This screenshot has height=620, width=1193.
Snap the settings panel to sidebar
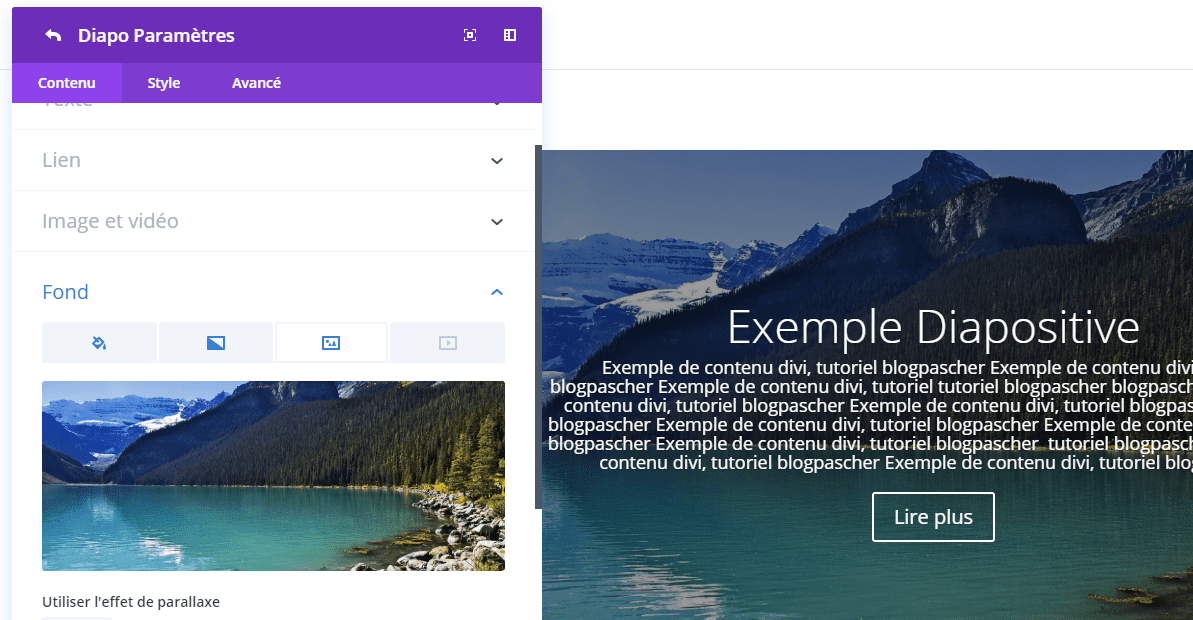(x=510, y=36)
